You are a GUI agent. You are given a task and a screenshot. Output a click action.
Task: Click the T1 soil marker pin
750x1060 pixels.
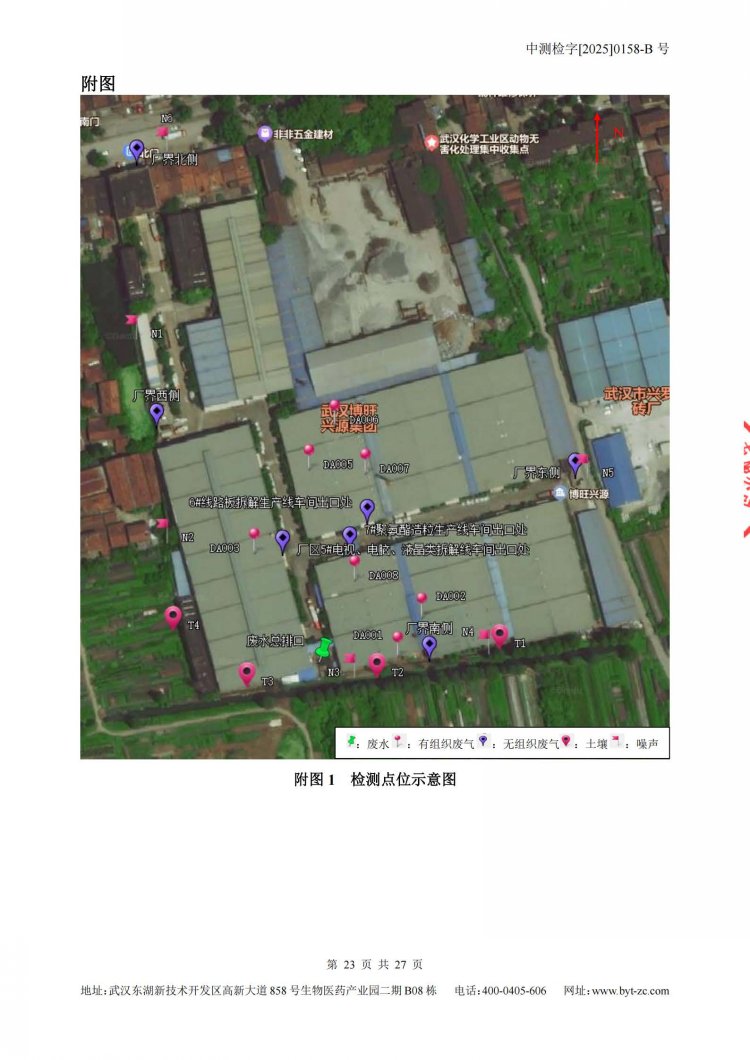pyautogui.click(x=500, y=634)
